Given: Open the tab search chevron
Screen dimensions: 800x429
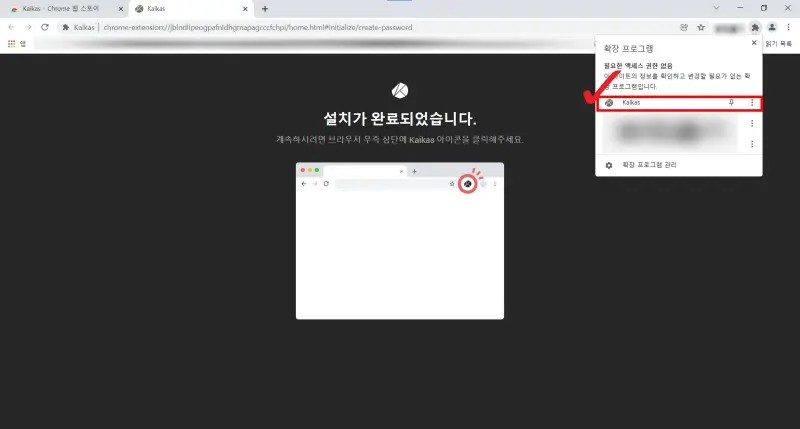Looking at the screenshot, I should click(716, 8).
